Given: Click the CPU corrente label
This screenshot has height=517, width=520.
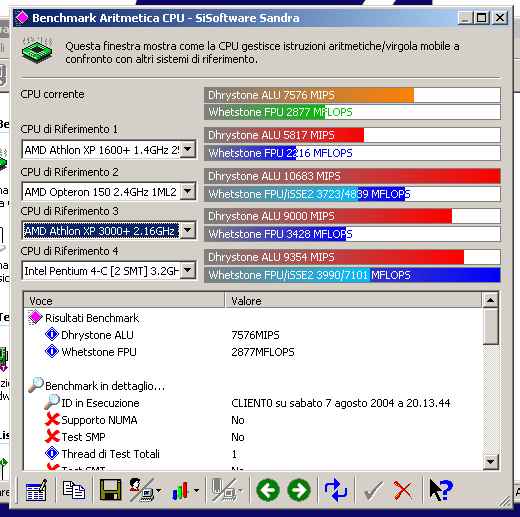Looking at the screenshot, I should coord(52,94).
